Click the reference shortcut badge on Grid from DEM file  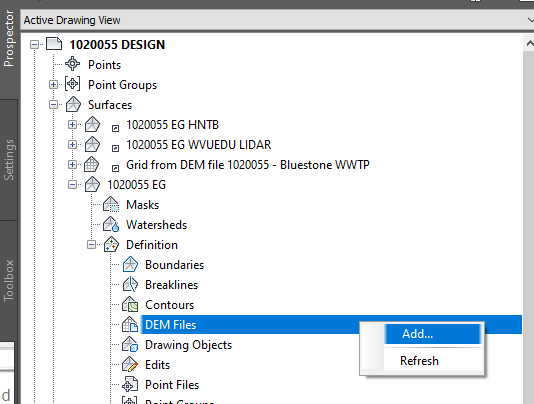click(x=115, y=168)
